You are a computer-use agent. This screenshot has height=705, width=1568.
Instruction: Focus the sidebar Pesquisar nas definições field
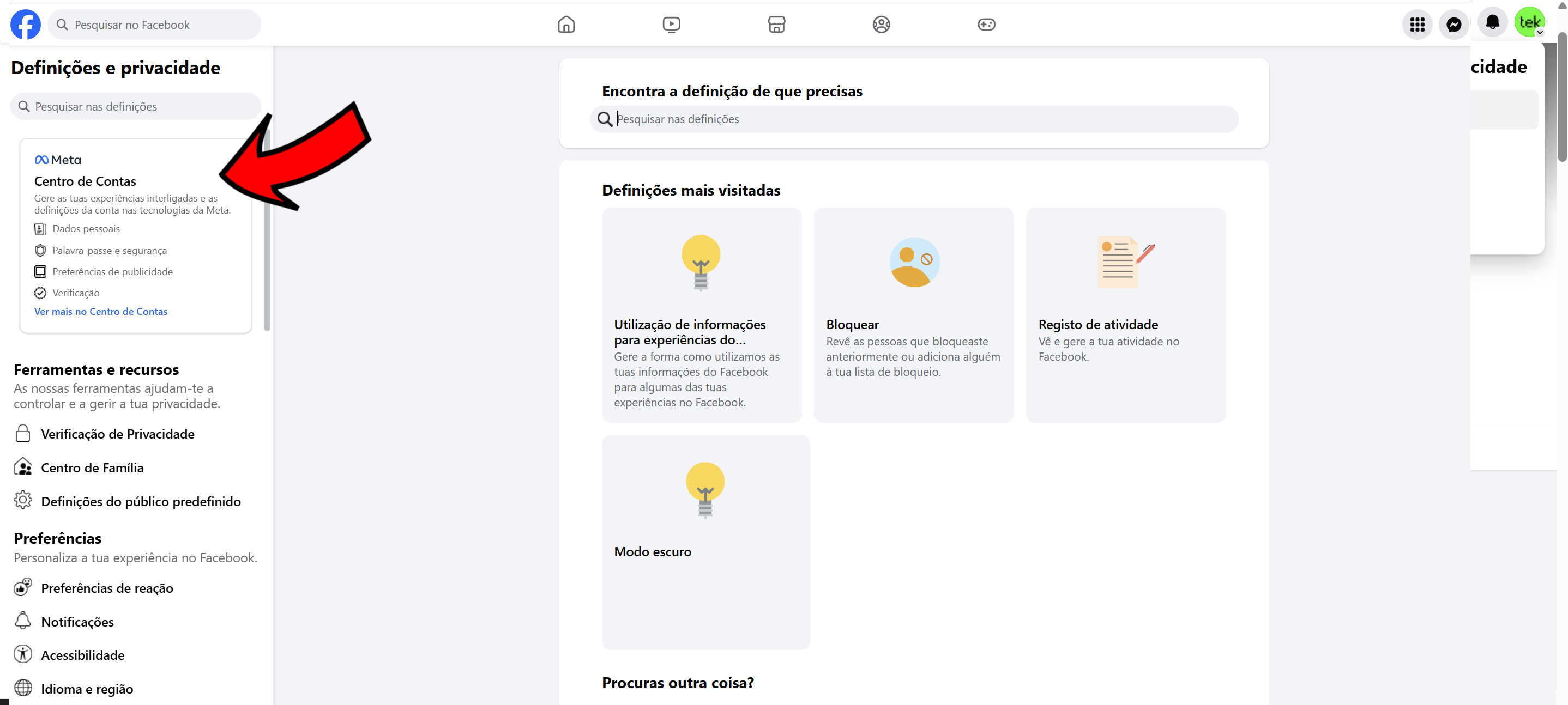(135, 106)
